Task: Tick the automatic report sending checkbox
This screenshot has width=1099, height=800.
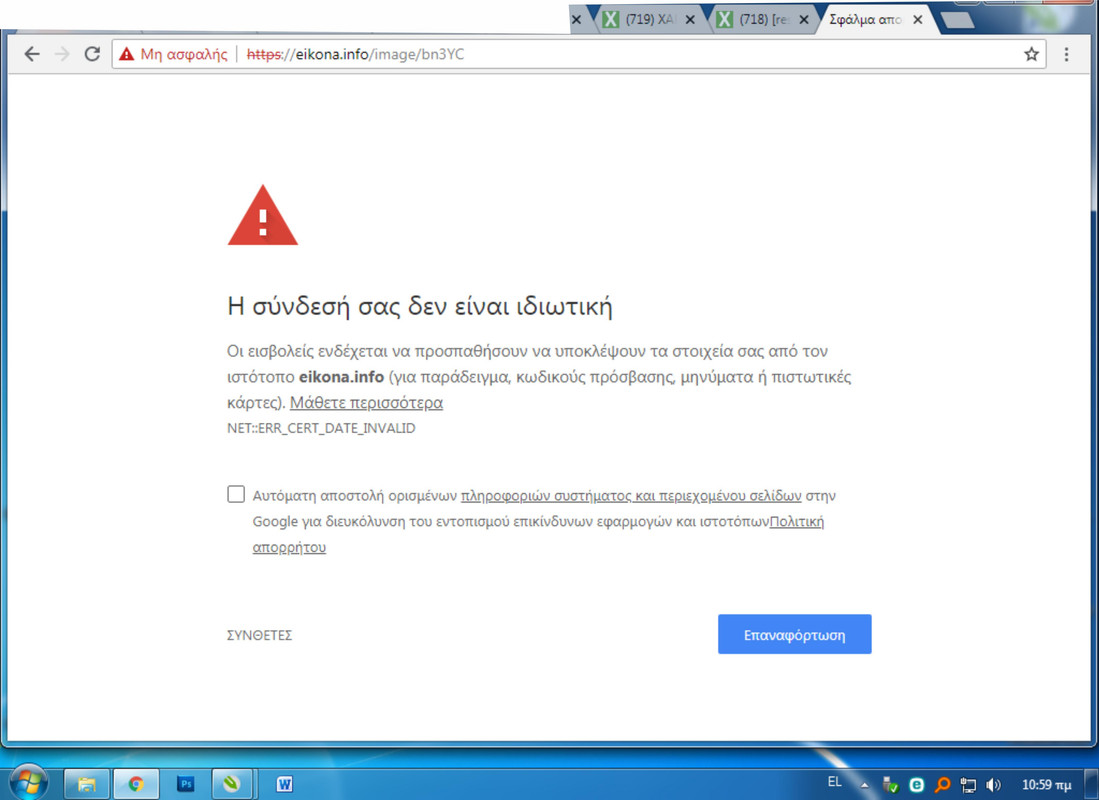Action: (236, 494)
